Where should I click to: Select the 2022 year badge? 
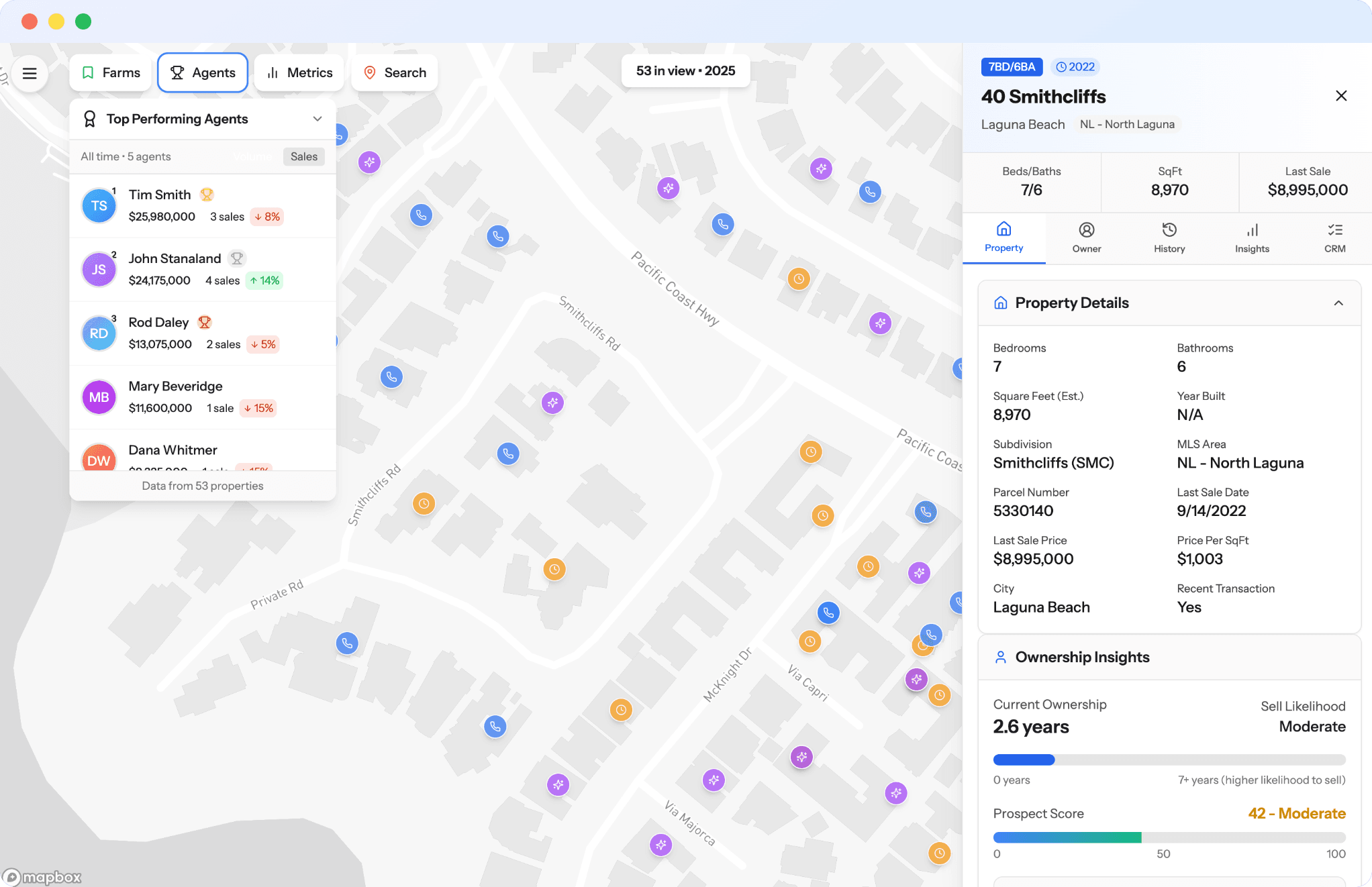point(1075,66)
